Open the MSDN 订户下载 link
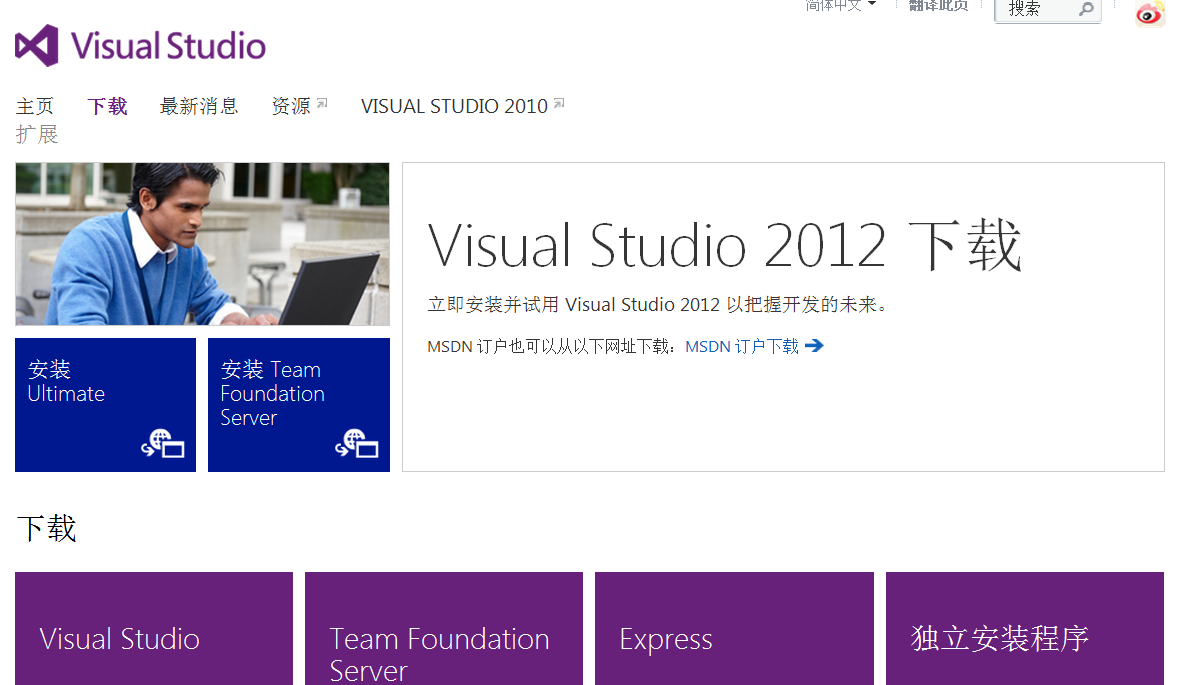The height and width of the screenshot is (685, 1177). (743, 345)
